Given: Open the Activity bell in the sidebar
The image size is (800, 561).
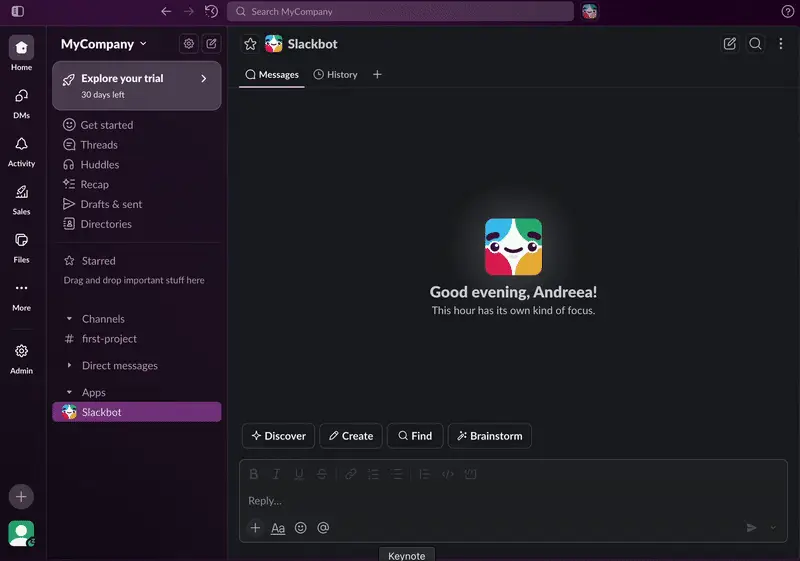Looking at the screenshot, I should (21, 150).
